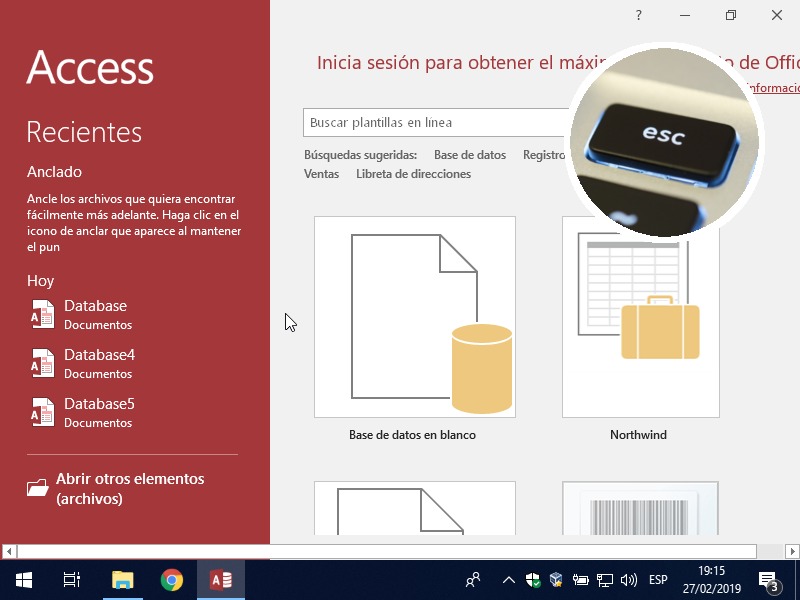Choose the Base de datos en blanco template
The width and height of the screenshot is (800, 600).
[414, 317]
